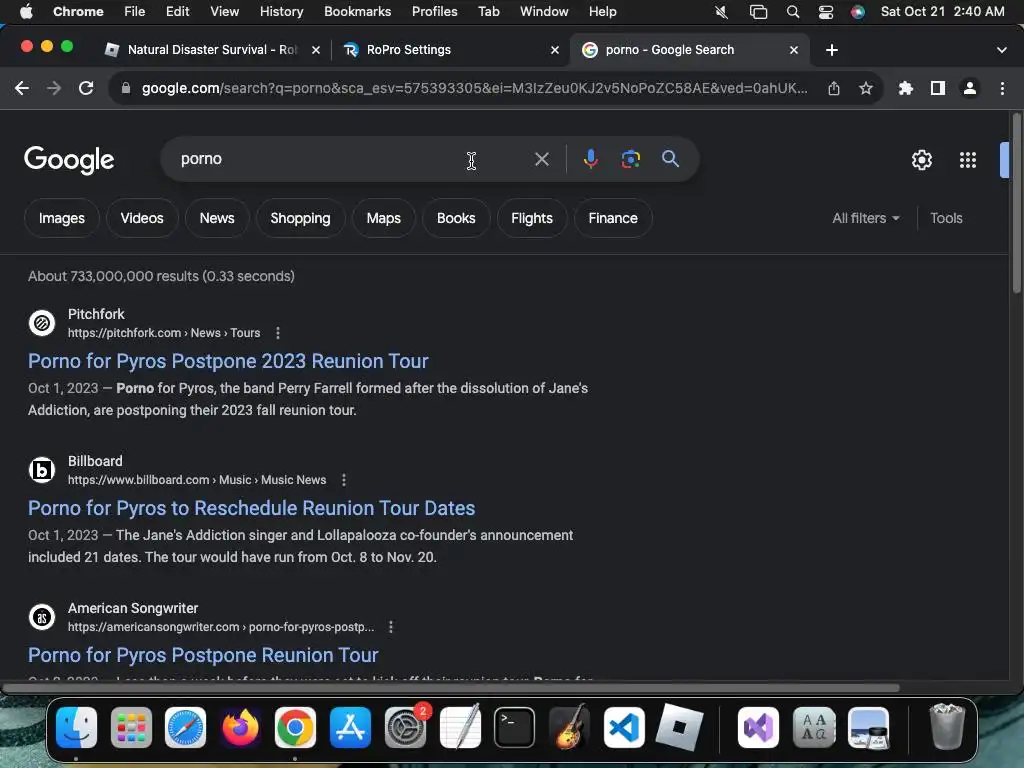Screen dimensions: 1024x768
Task: Close the RoPro Settings tab
Action: tap(554, 50)
